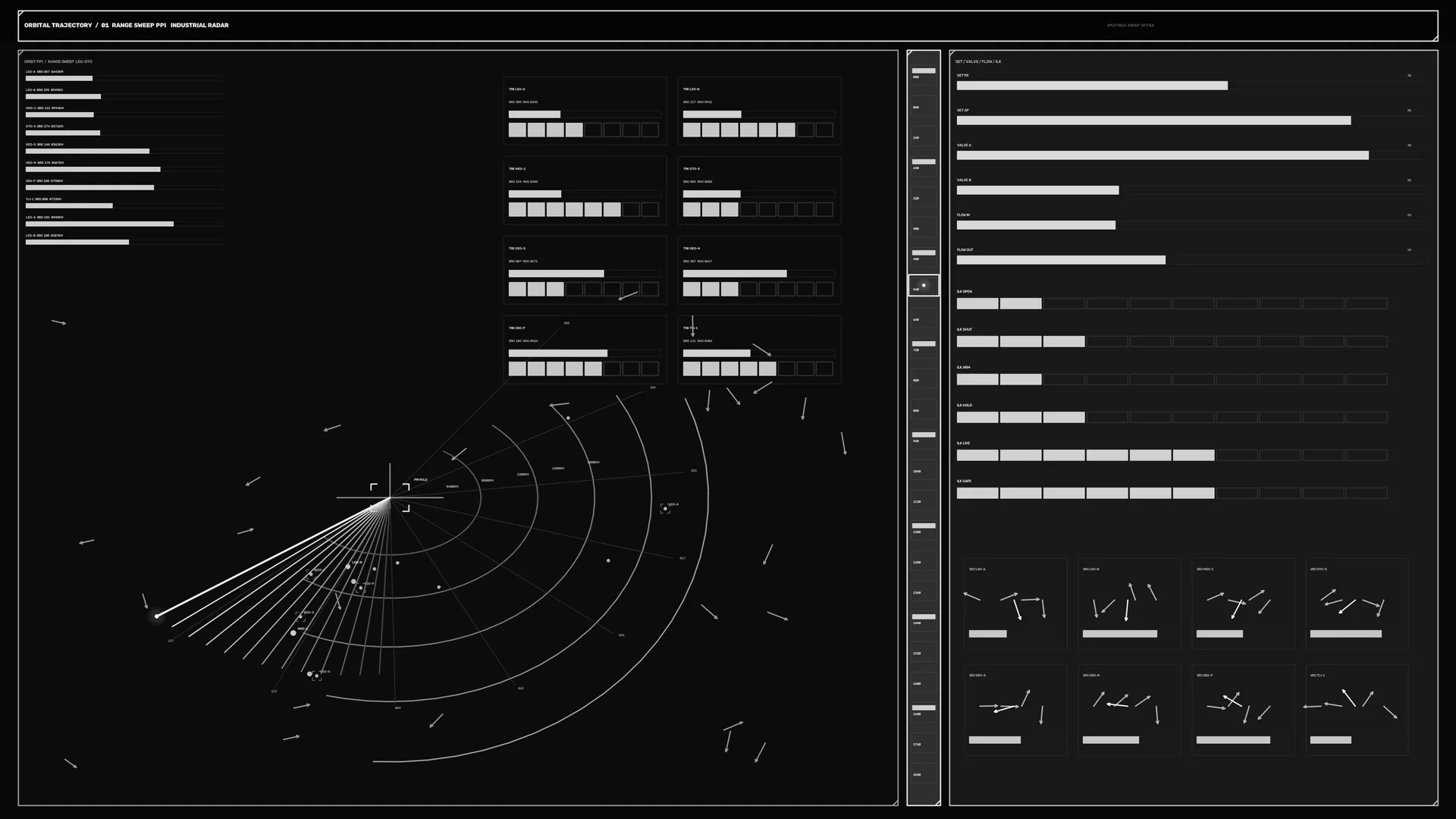1456x819 pixels.
Task: Adjust the VALVE A level bar
Action: coord(1191,155)
